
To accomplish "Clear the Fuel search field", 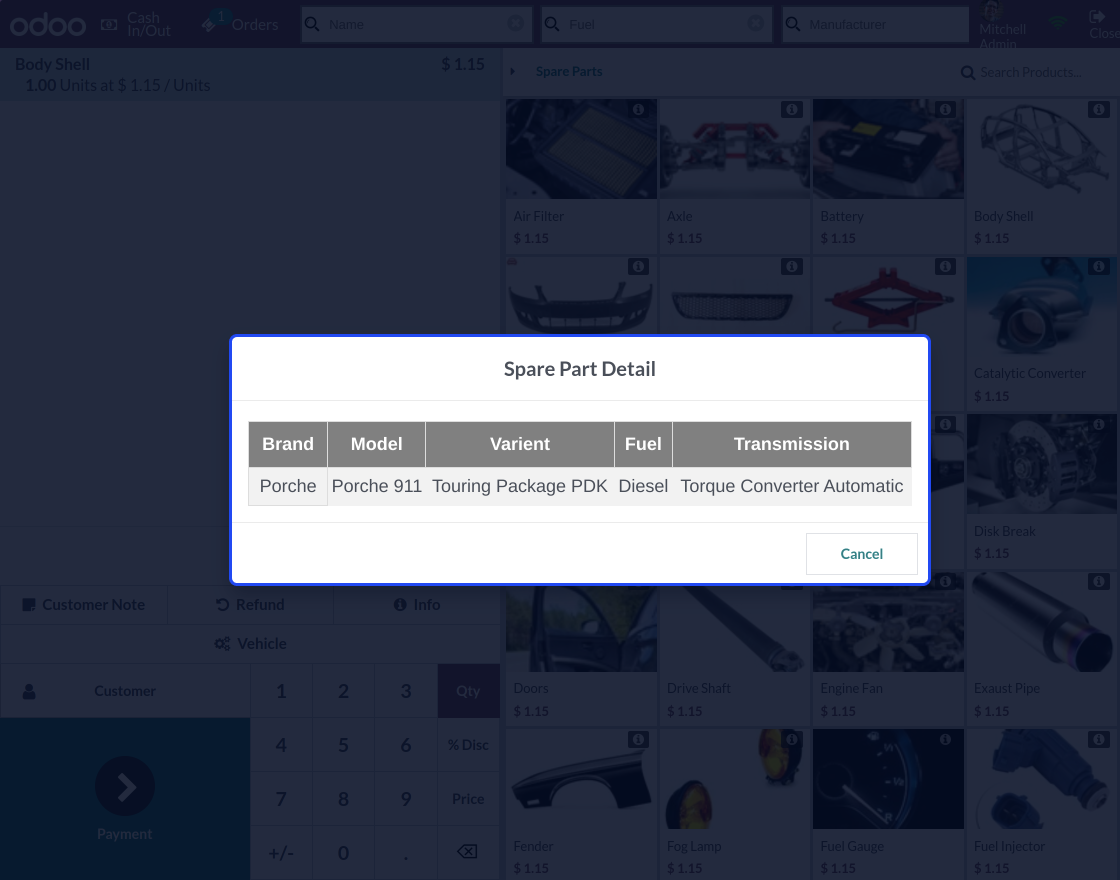I will [x=755, y=24].
